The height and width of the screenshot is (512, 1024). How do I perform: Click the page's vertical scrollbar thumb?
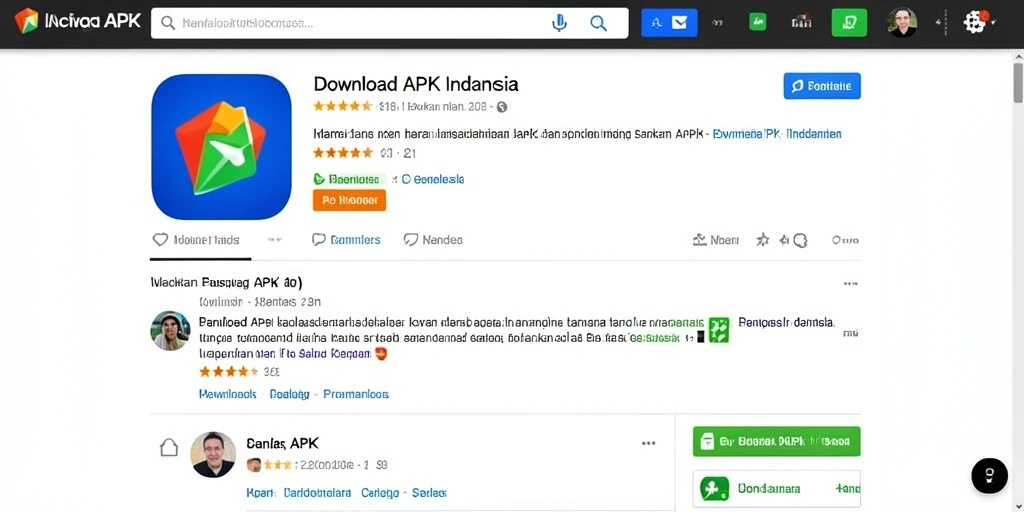coord(1018,83)
